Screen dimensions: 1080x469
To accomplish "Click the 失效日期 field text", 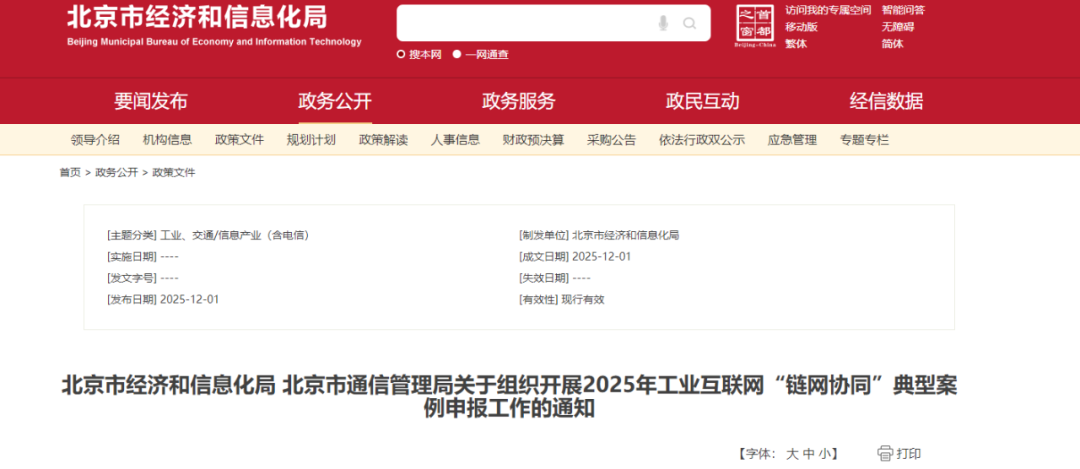I will (554, 278).
